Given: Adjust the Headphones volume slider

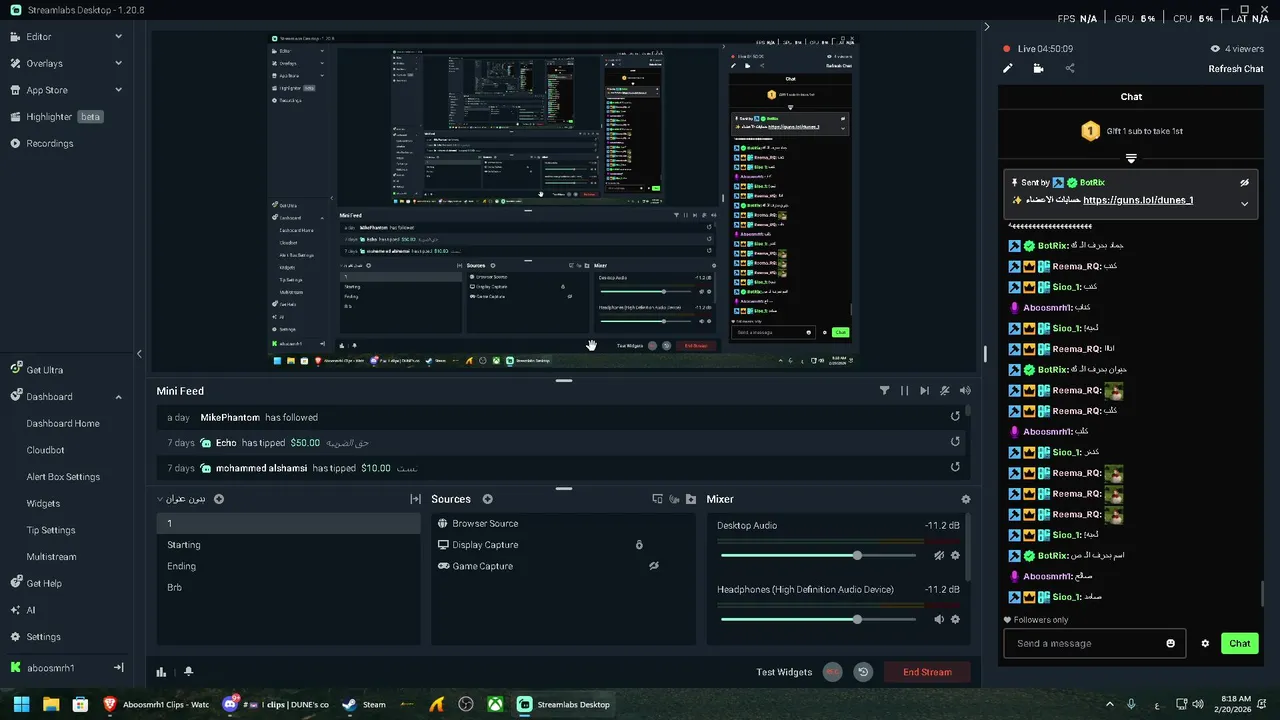Looking at the screenshot, I should (x=818, y=619).
